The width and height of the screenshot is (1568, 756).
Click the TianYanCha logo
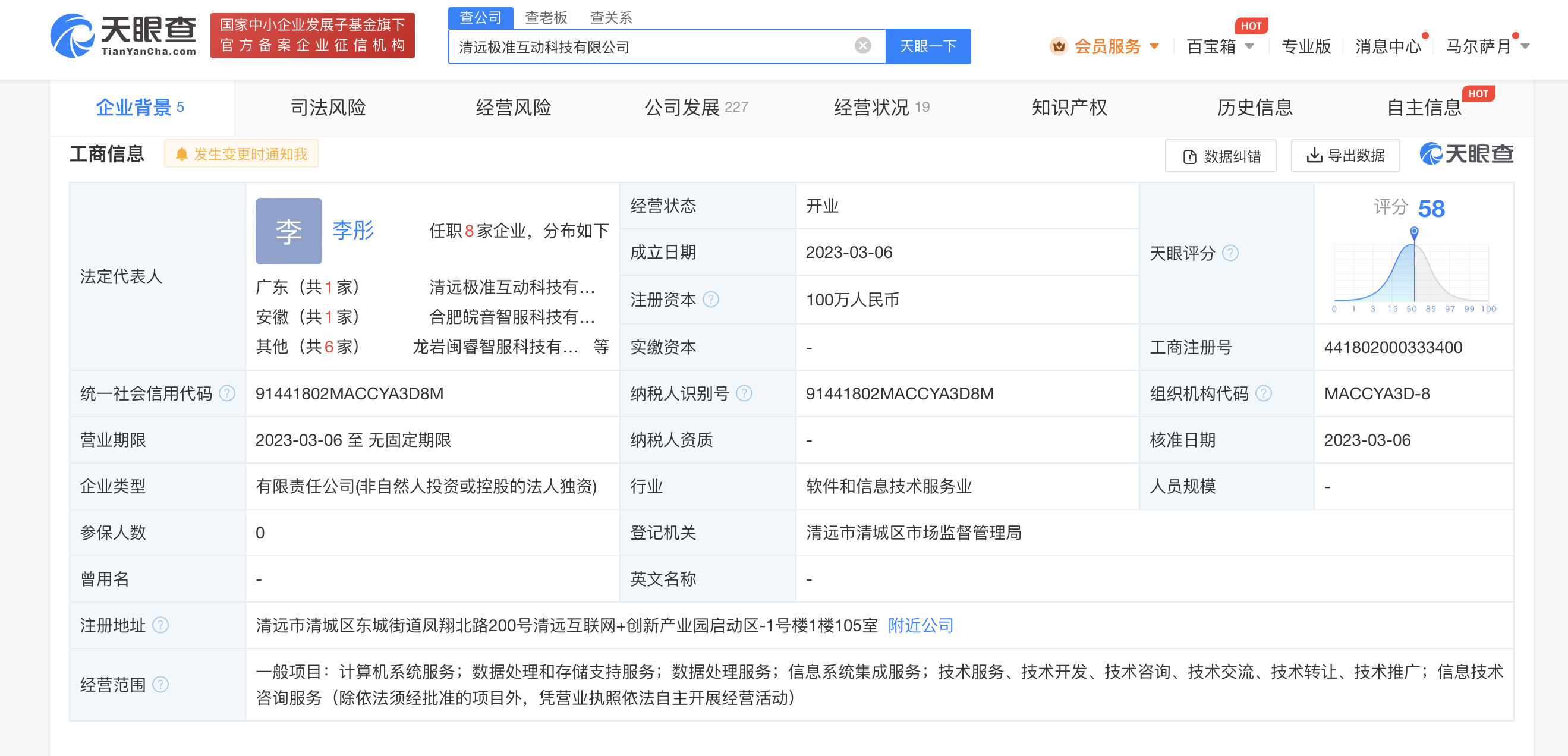[x=123, y=35]
